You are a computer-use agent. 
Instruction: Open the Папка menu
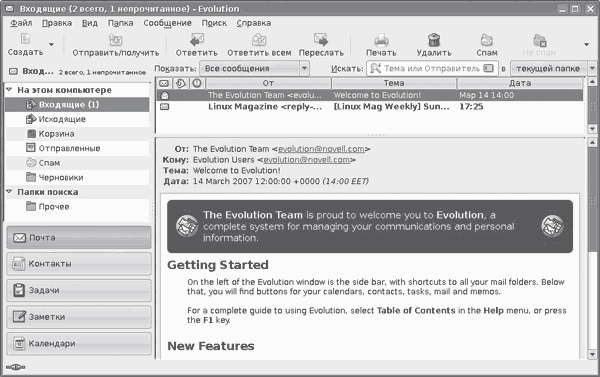[121, 23]
